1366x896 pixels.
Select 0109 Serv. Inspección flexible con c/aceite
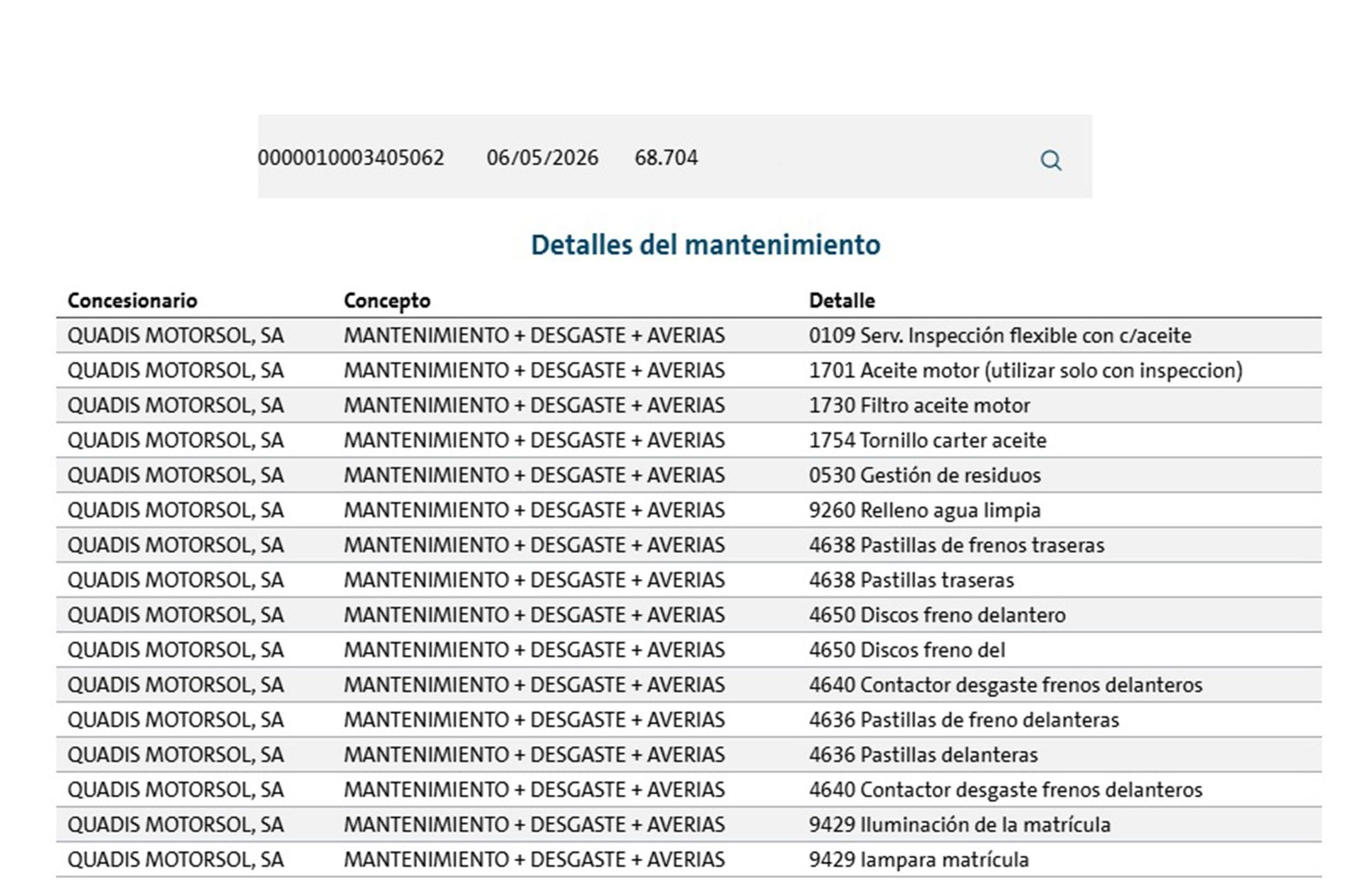[1000, 336]
